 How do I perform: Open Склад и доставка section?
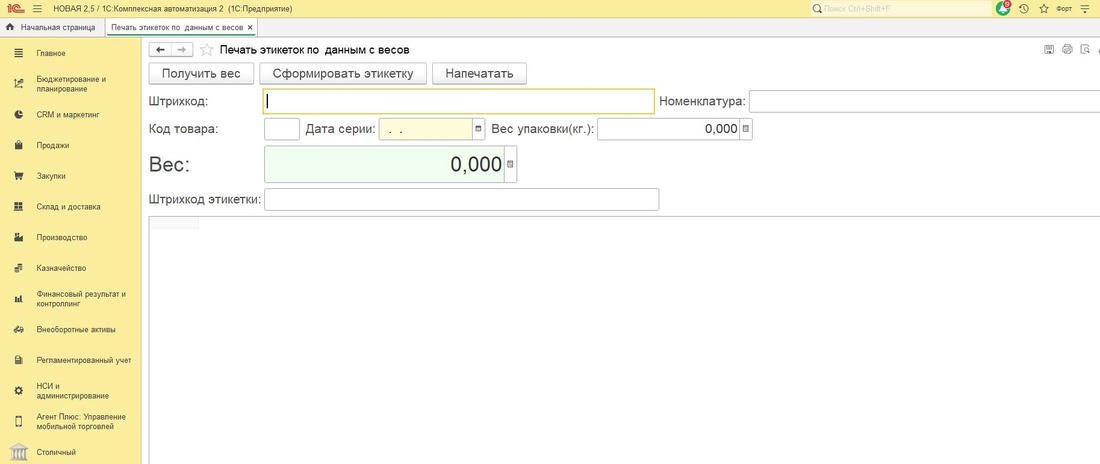click(68, 207)
